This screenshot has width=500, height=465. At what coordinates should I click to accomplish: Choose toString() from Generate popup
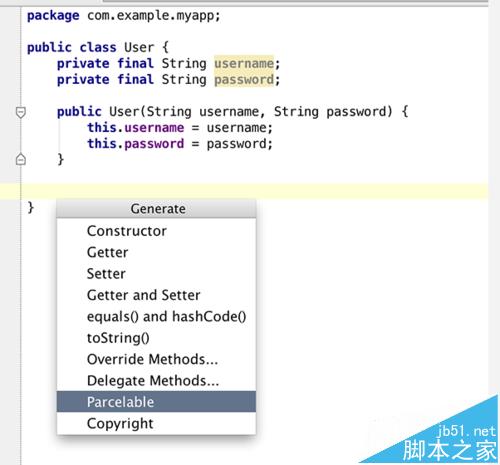[156, 337]
